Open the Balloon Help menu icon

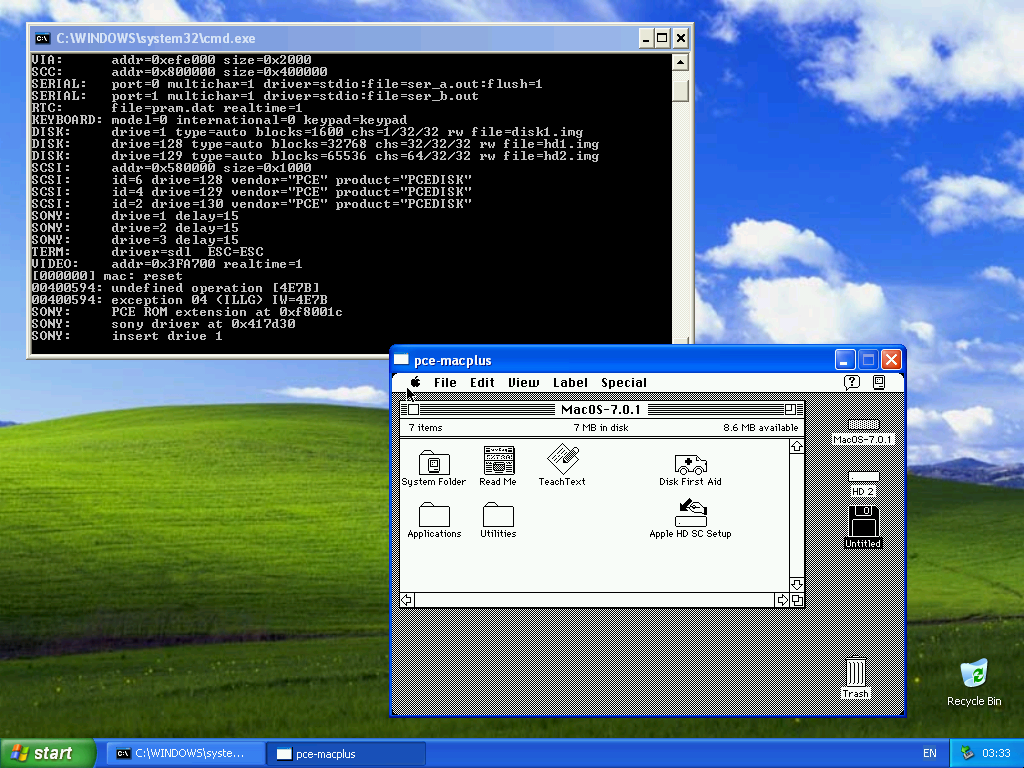pos(852,382)
